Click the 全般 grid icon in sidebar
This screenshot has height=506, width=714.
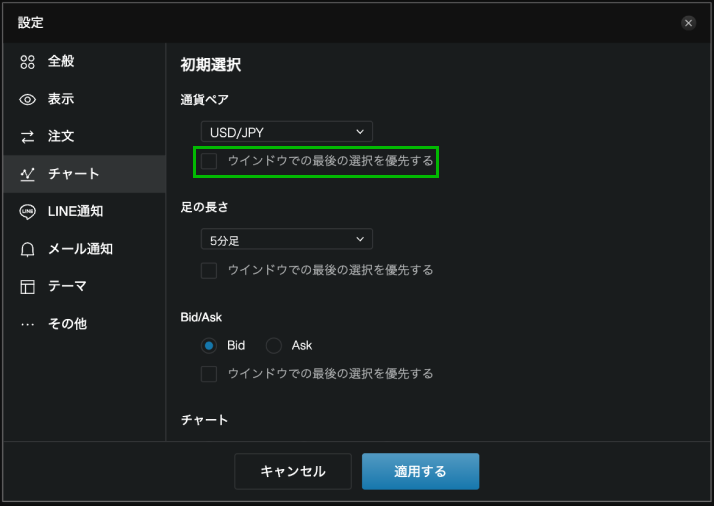point(28,62)
